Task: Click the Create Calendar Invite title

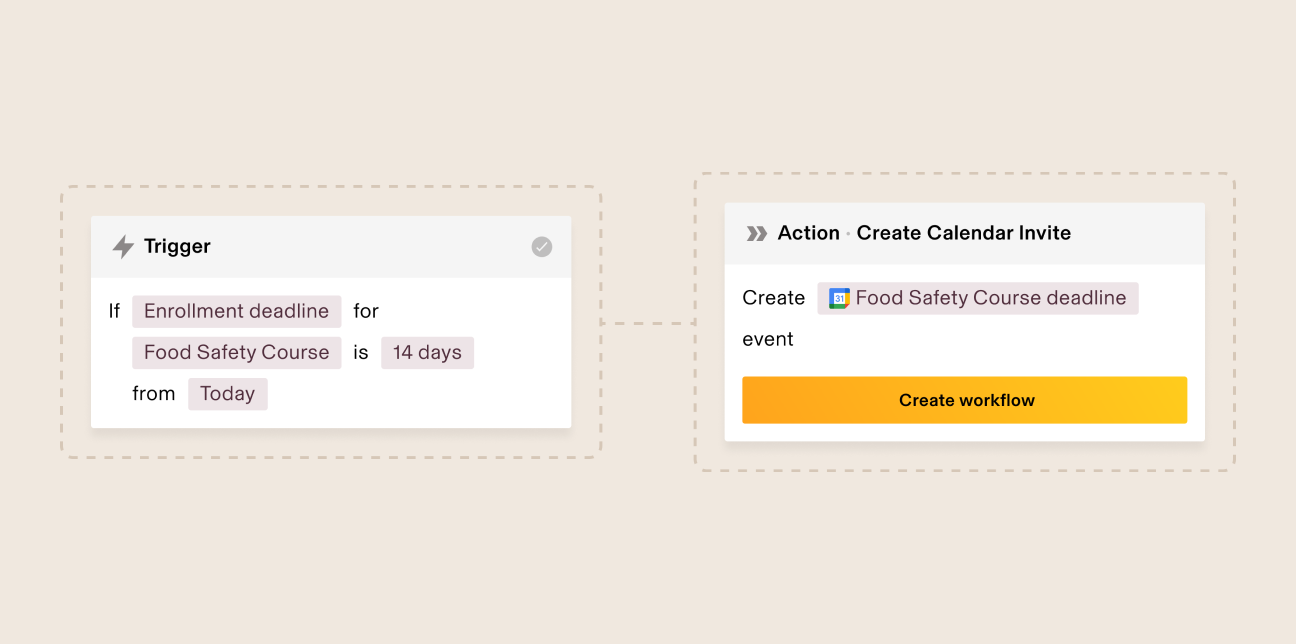Action: point(964,233)
